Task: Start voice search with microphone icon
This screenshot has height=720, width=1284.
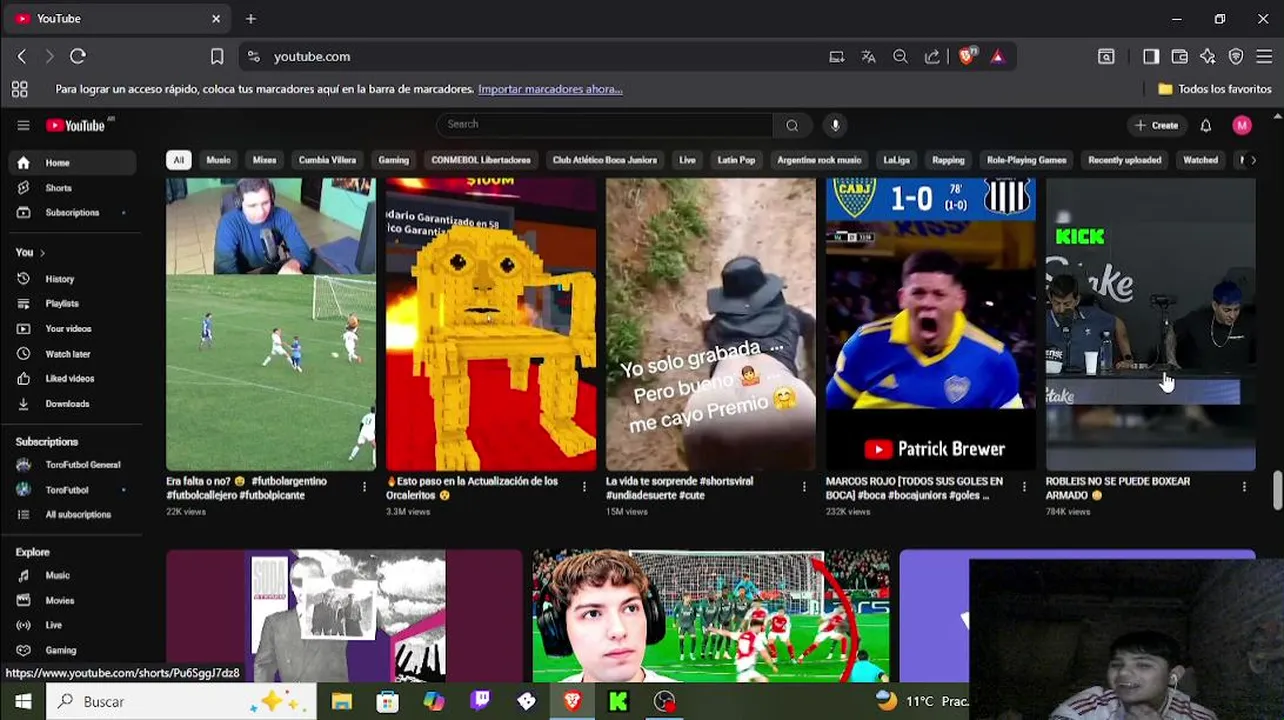Action: click(x=835, y=125)
